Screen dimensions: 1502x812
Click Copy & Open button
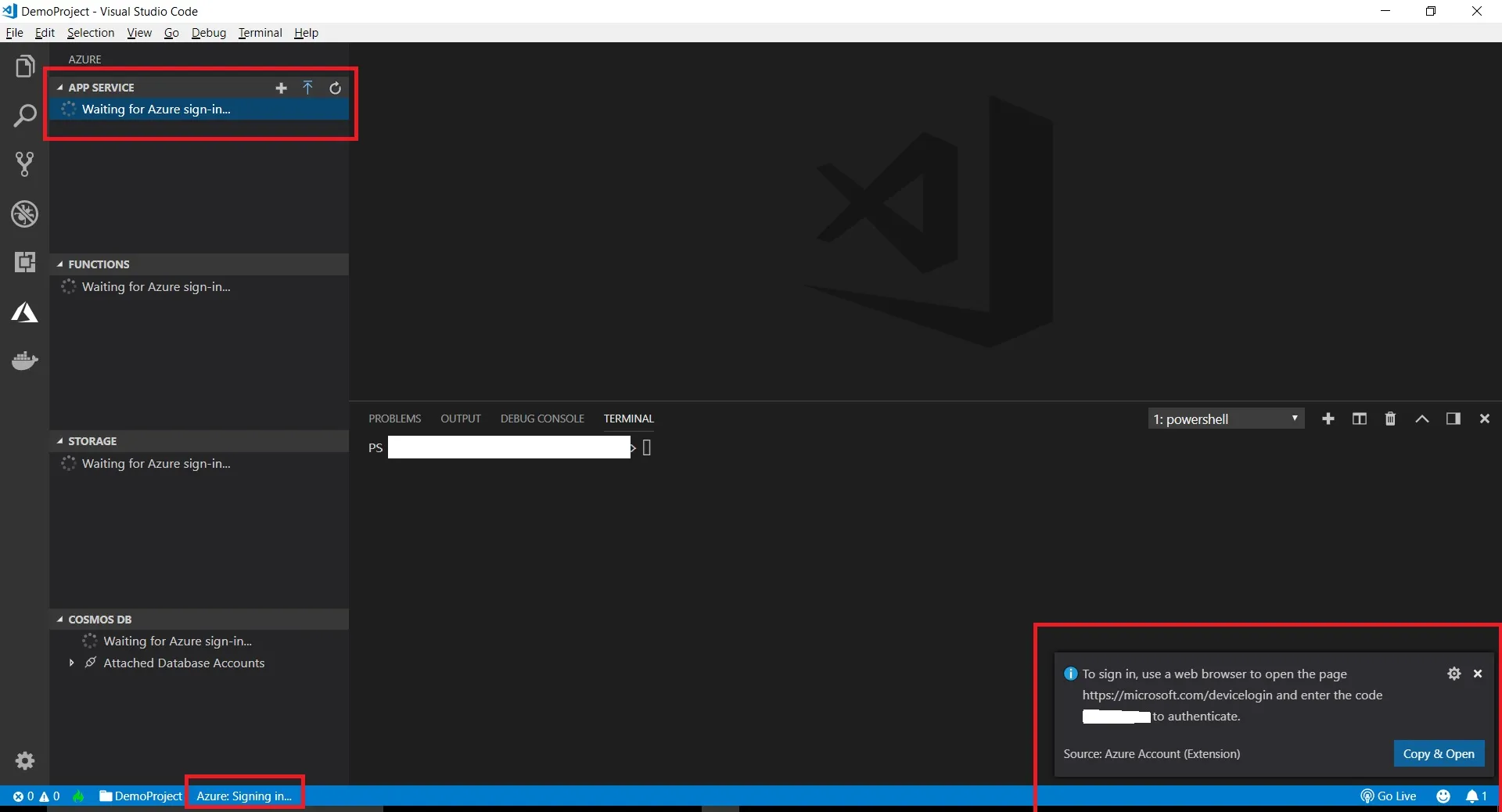pos(1439,754)
